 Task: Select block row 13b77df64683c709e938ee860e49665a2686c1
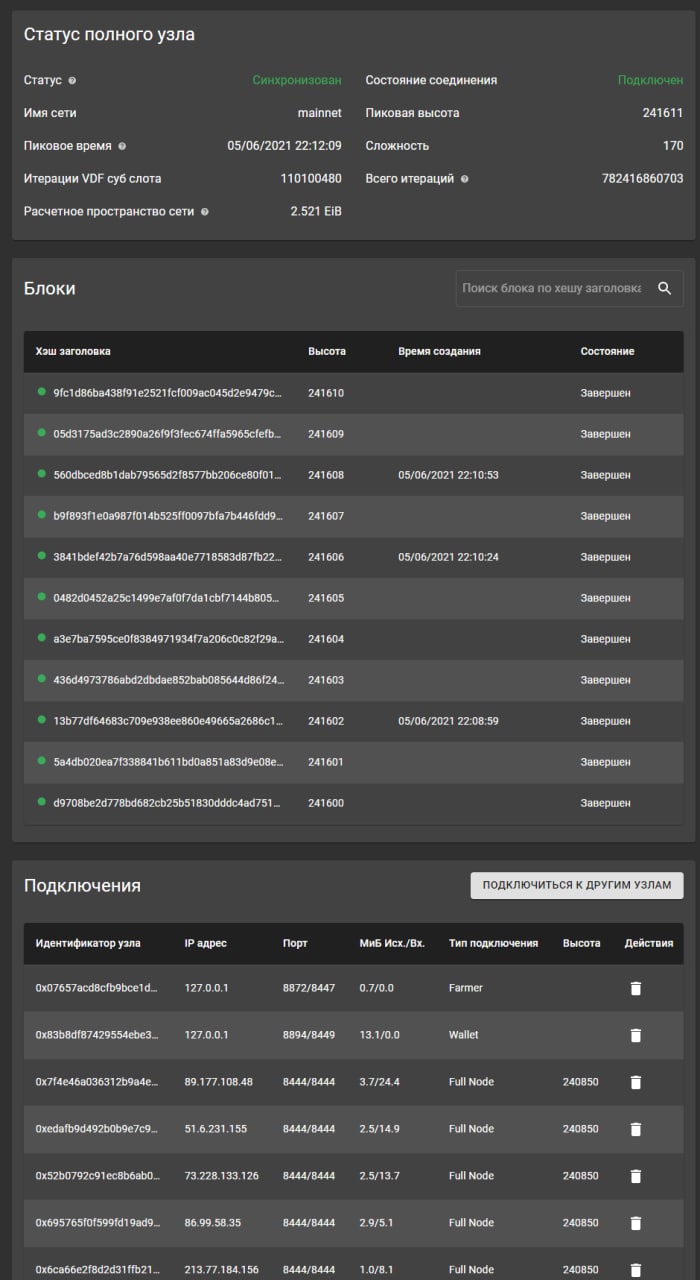coord(354,721)
